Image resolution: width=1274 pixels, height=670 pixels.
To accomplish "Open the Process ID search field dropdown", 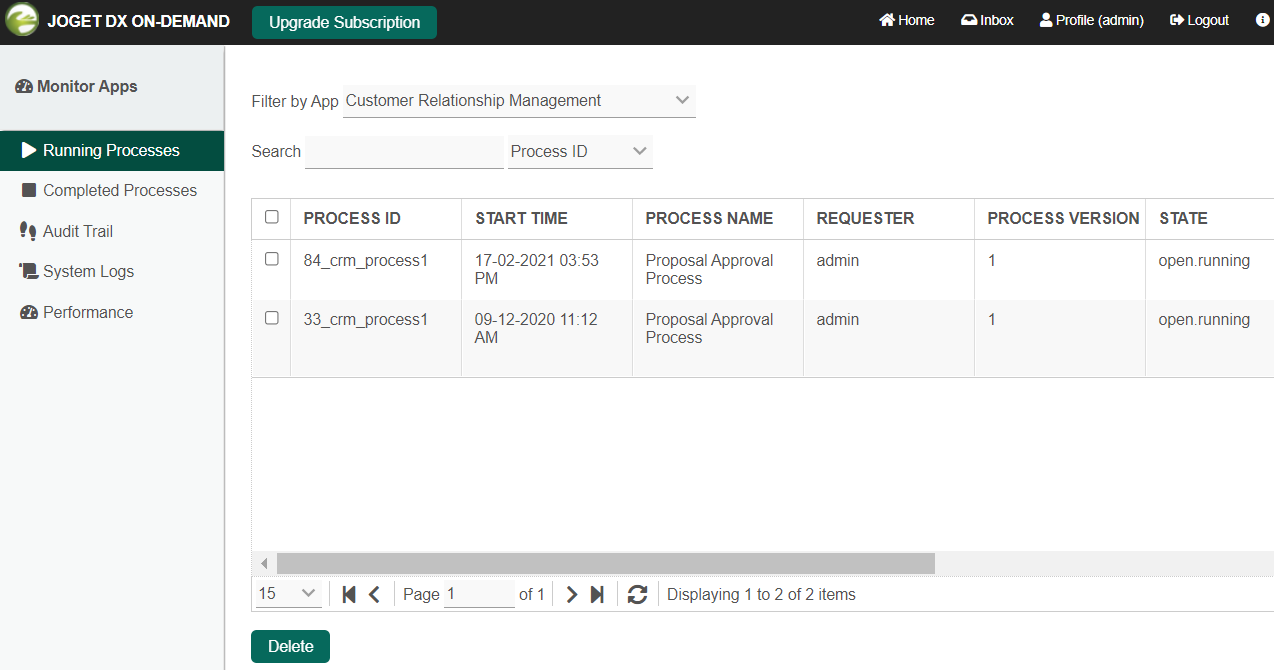I will point(580,152).
